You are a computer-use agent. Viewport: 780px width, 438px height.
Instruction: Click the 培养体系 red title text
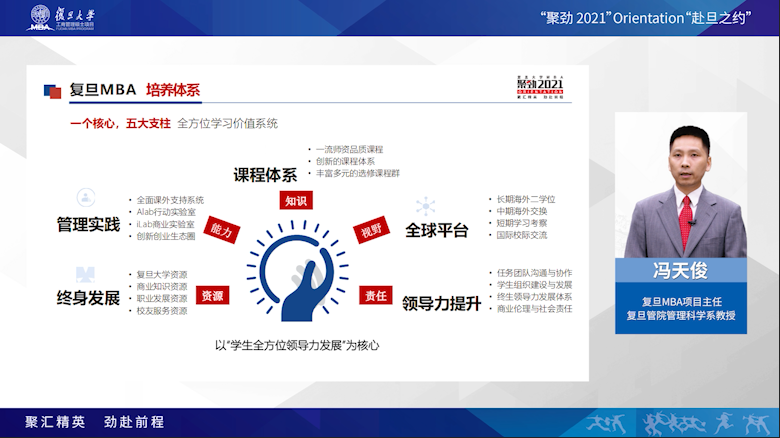point(173,90)
